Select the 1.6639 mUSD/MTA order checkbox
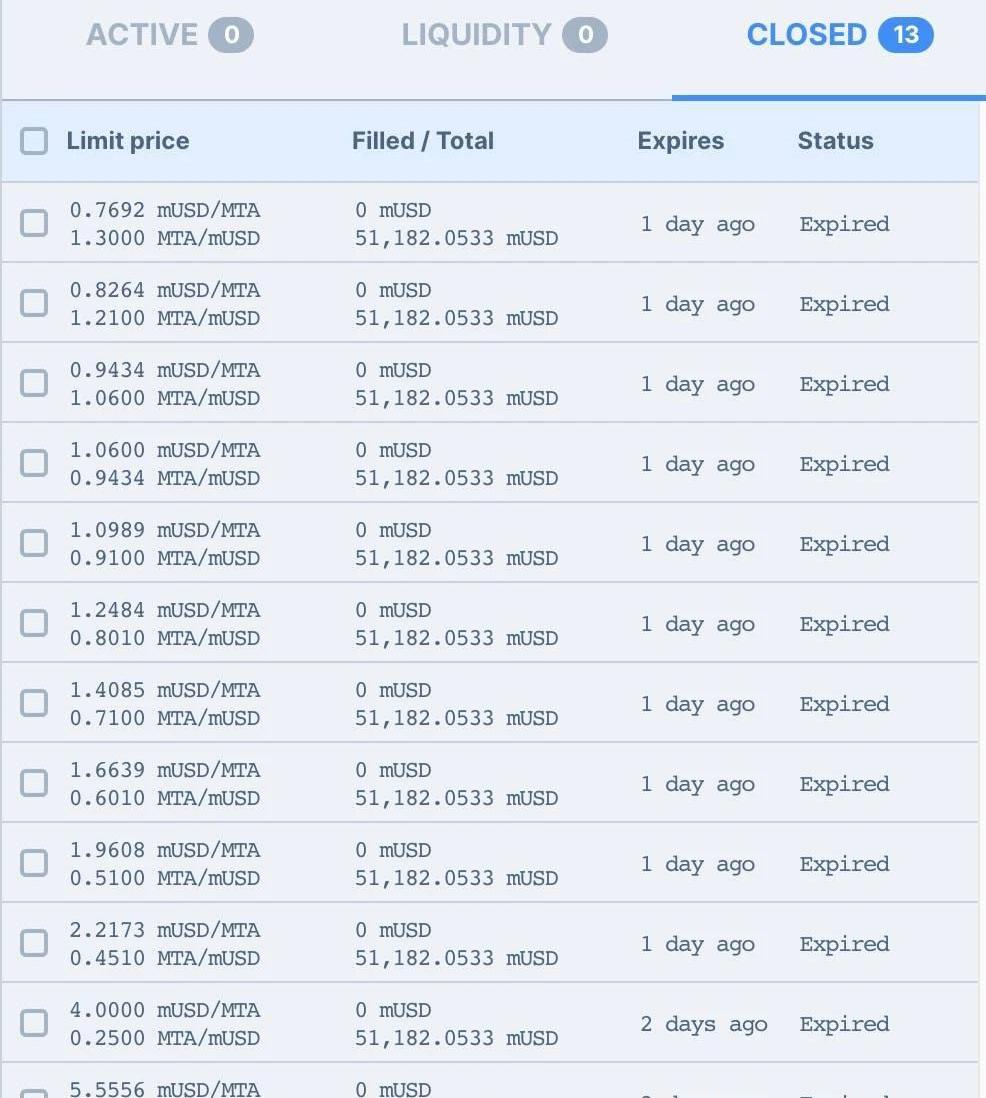 point(34,783)
